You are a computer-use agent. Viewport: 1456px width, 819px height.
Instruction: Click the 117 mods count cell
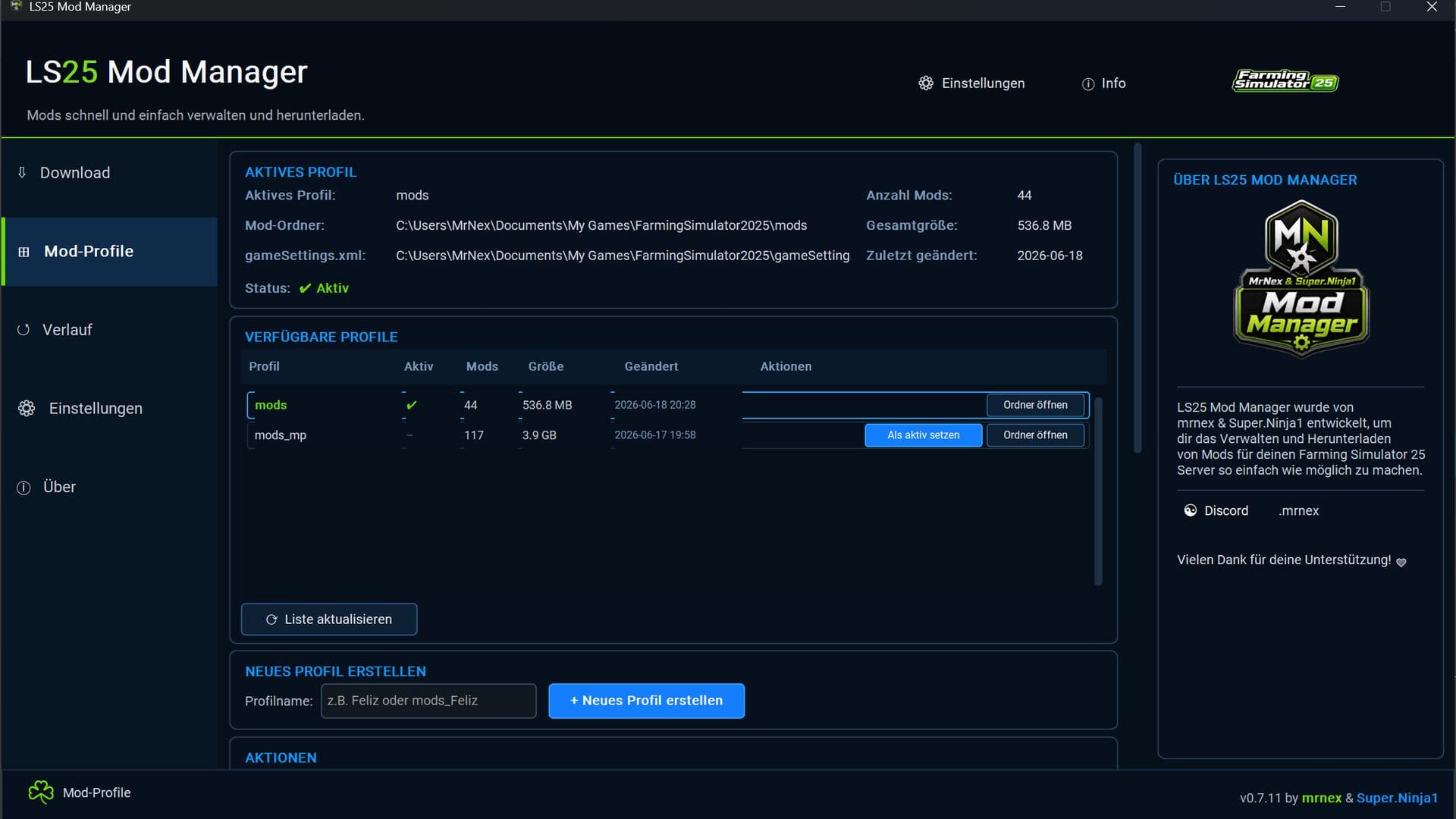[474, 435]
